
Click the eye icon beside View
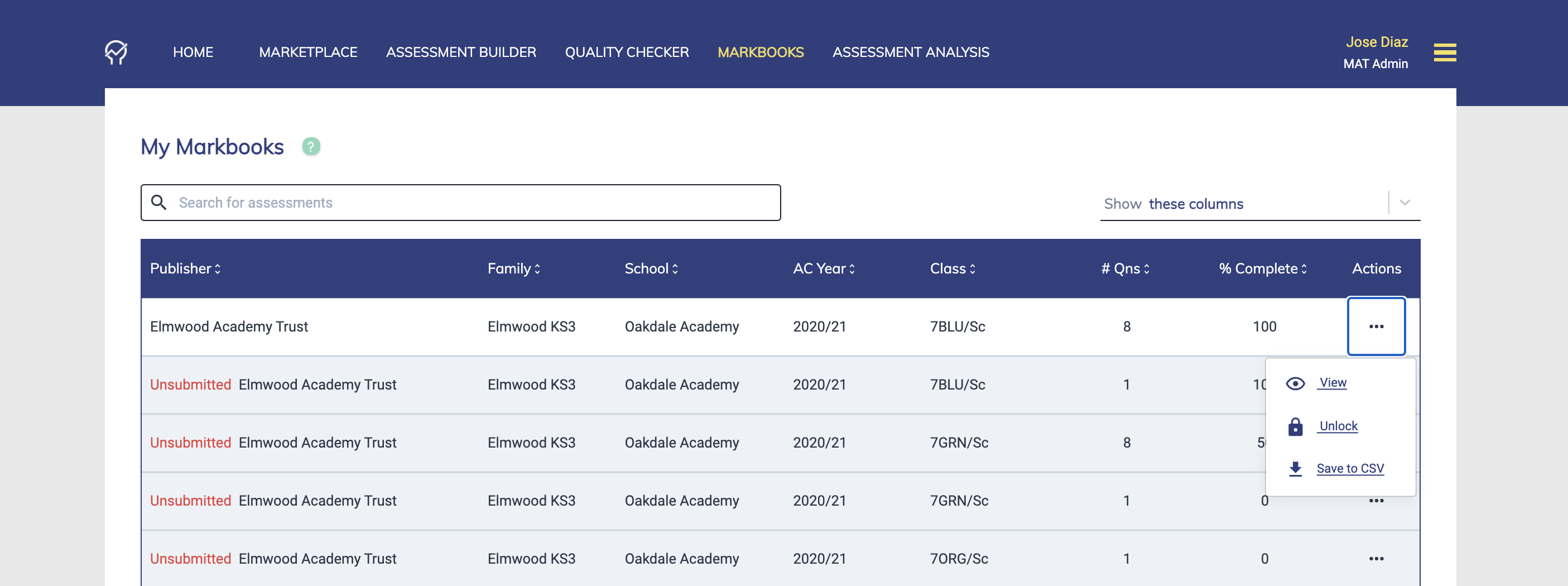coord(1295,383)
